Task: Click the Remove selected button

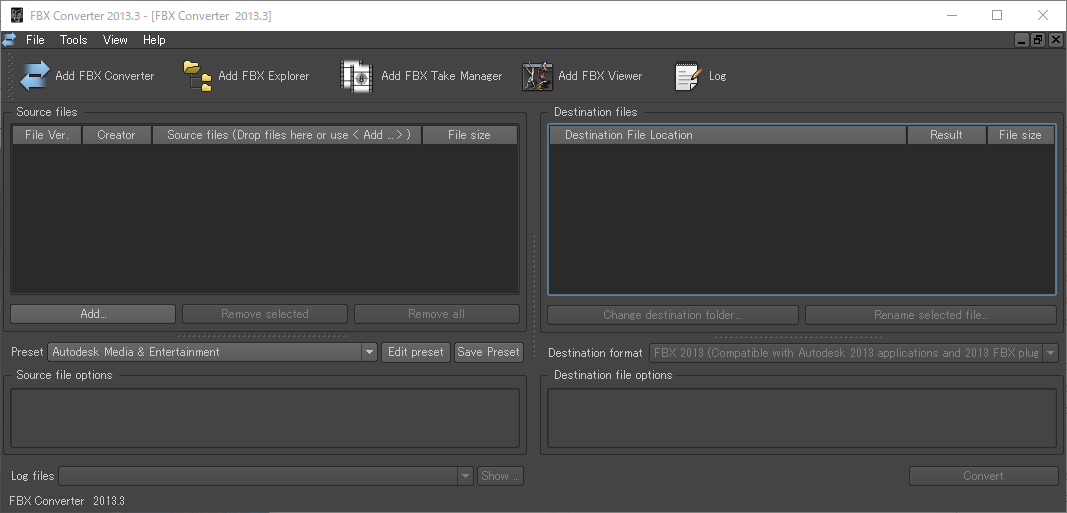Action: click(x=265, y=314)
